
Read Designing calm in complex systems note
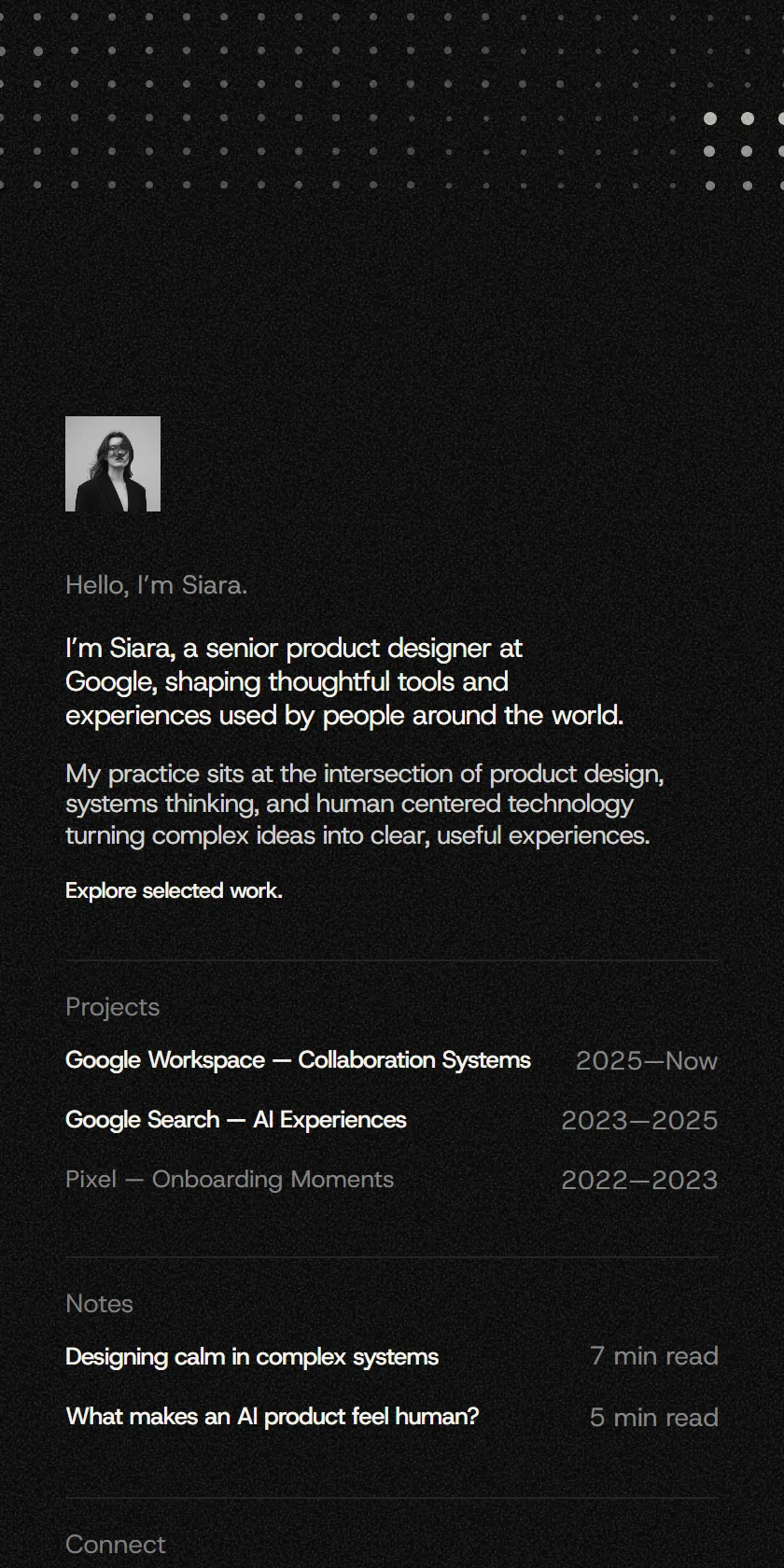[252, 1357]
